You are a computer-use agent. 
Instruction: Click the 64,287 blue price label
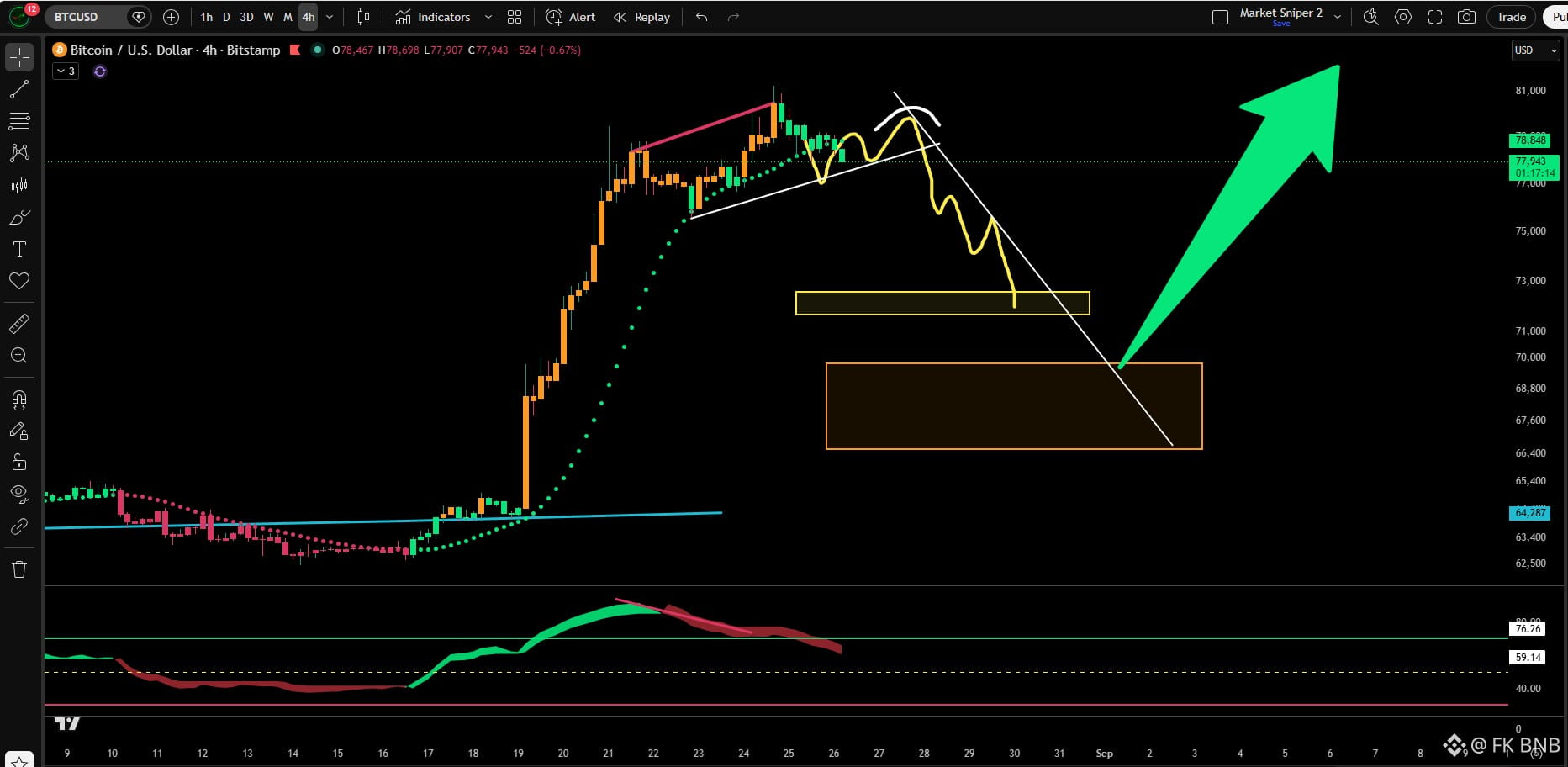click(1530, 512)
